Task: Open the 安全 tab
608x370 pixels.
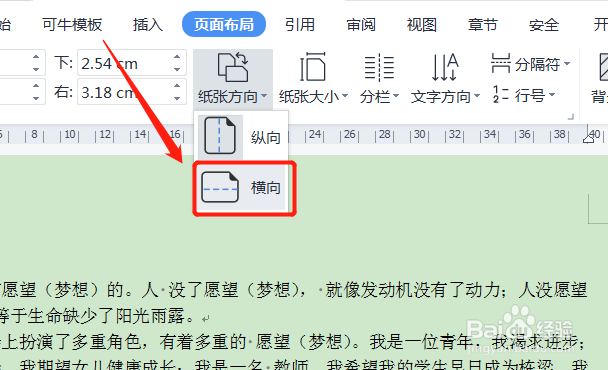Action: tap(544, 24)
